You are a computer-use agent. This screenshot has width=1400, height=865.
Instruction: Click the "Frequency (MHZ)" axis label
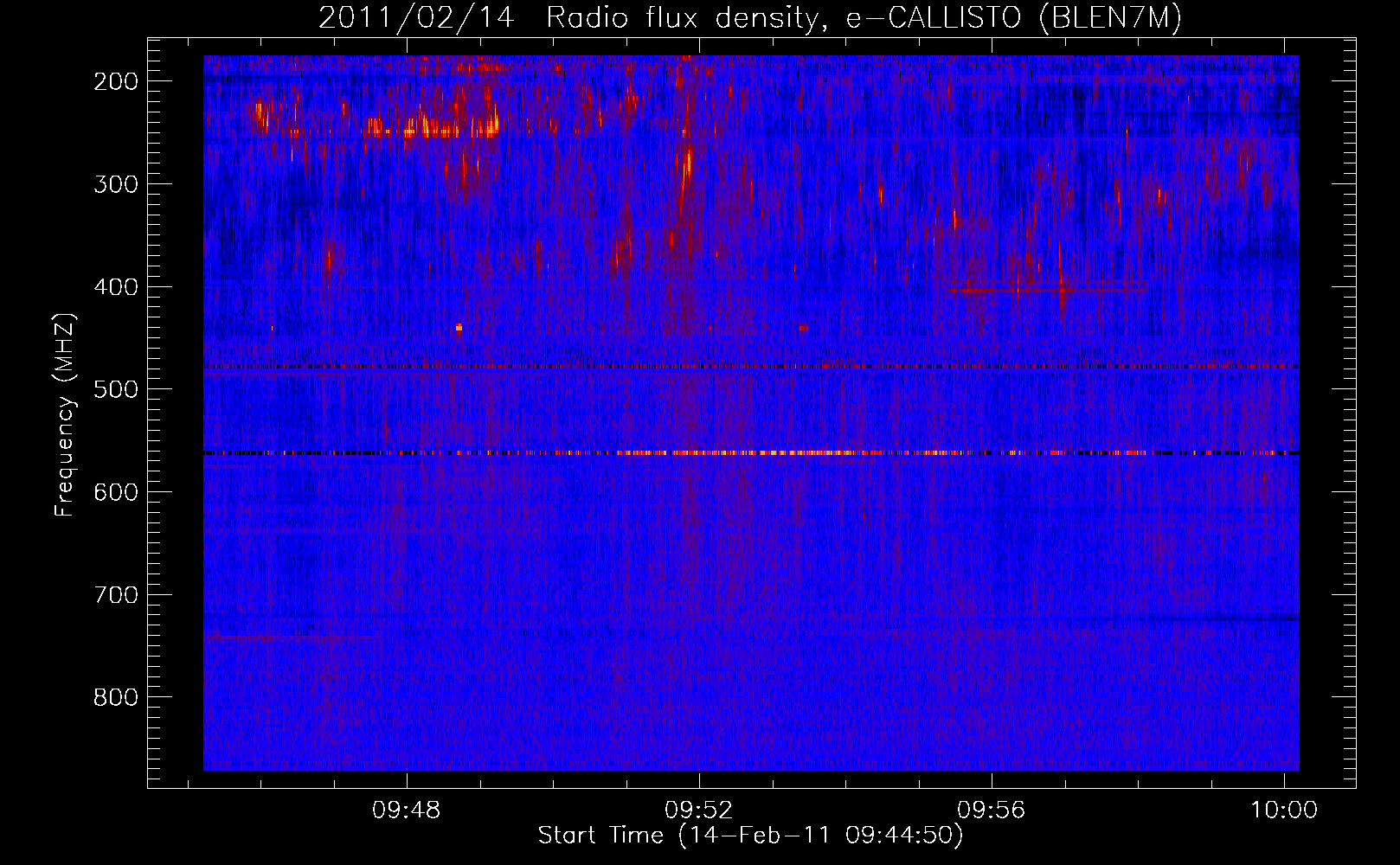[65, 415]
